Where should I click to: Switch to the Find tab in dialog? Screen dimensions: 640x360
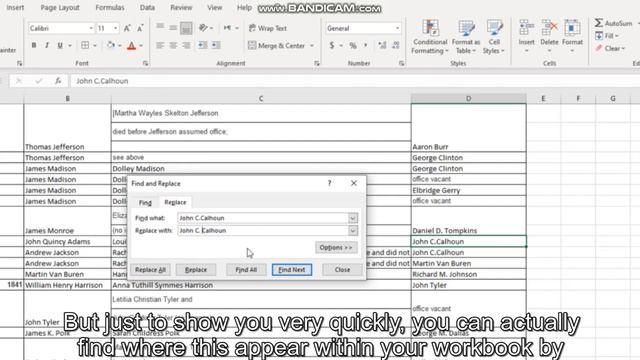pyautogui.click(x=145, y=202)
